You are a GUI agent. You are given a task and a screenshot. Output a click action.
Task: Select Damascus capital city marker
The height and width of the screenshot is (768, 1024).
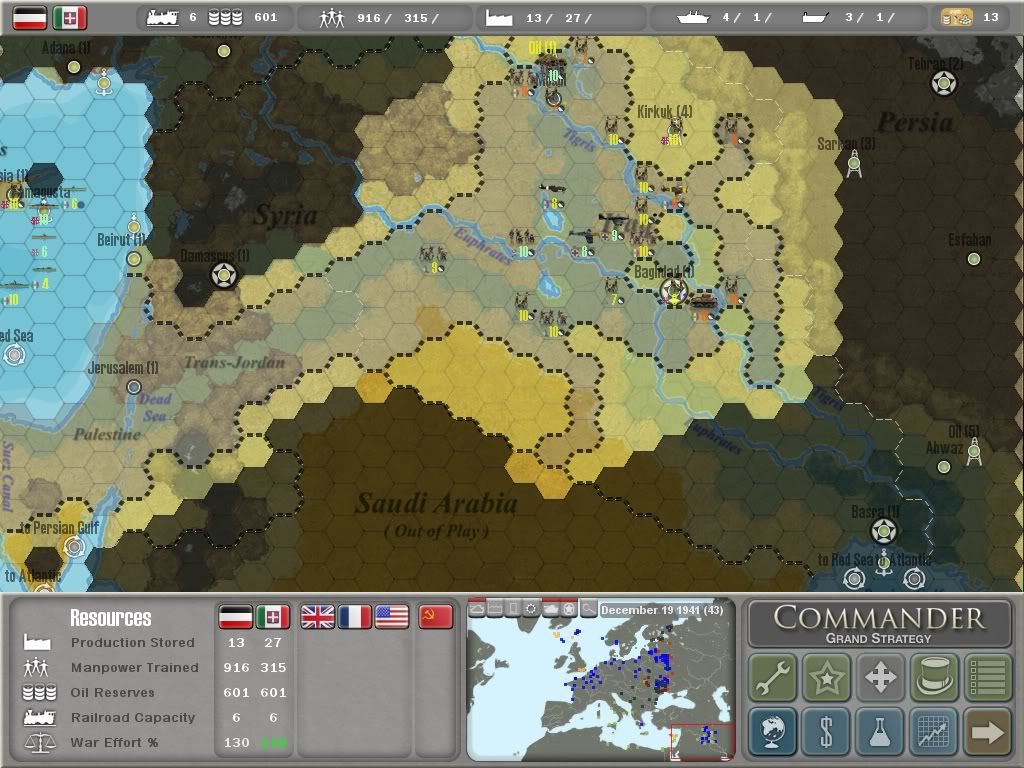pos(224,276)
